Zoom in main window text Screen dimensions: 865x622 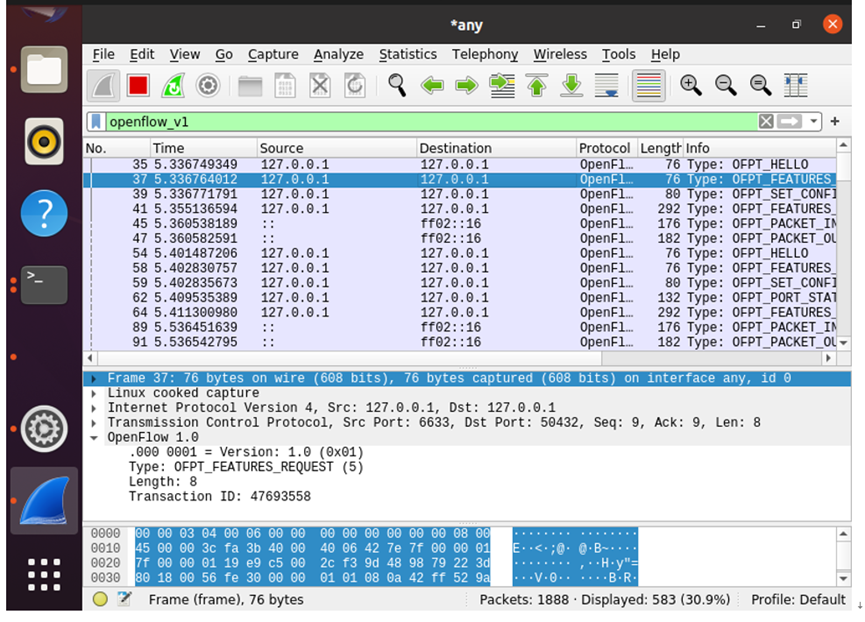[690, 85]
